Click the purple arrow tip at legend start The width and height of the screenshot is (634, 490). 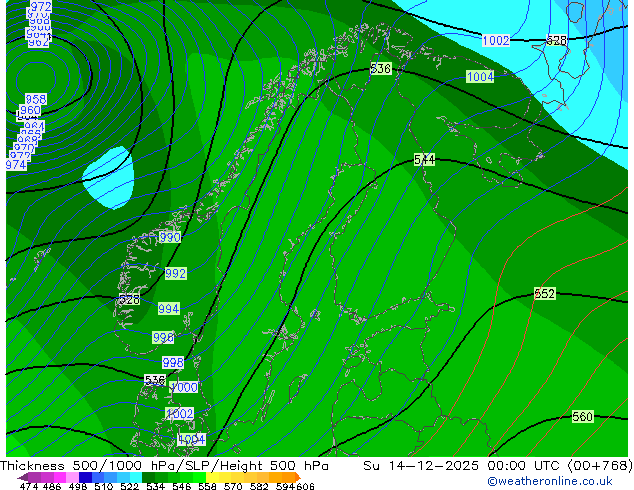[22, 477]
